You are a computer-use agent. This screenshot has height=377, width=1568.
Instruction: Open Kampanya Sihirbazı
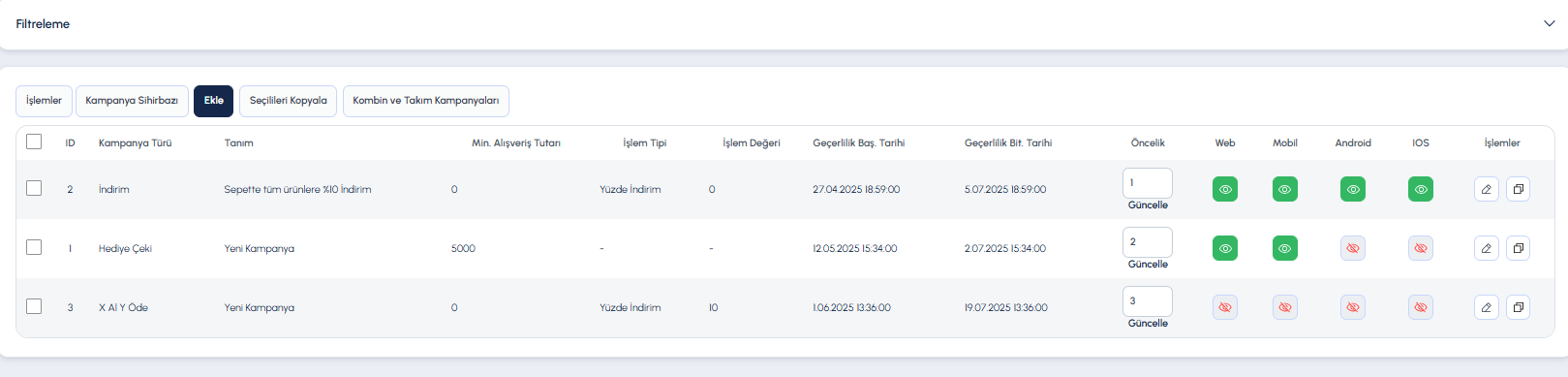coord(132,101)
